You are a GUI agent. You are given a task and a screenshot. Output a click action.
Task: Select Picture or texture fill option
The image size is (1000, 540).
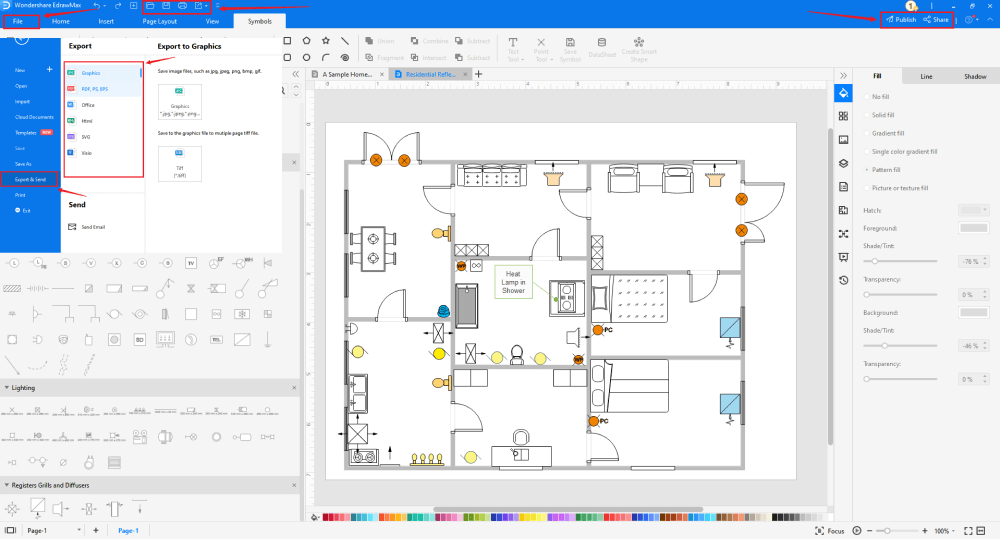pos(896,188)
